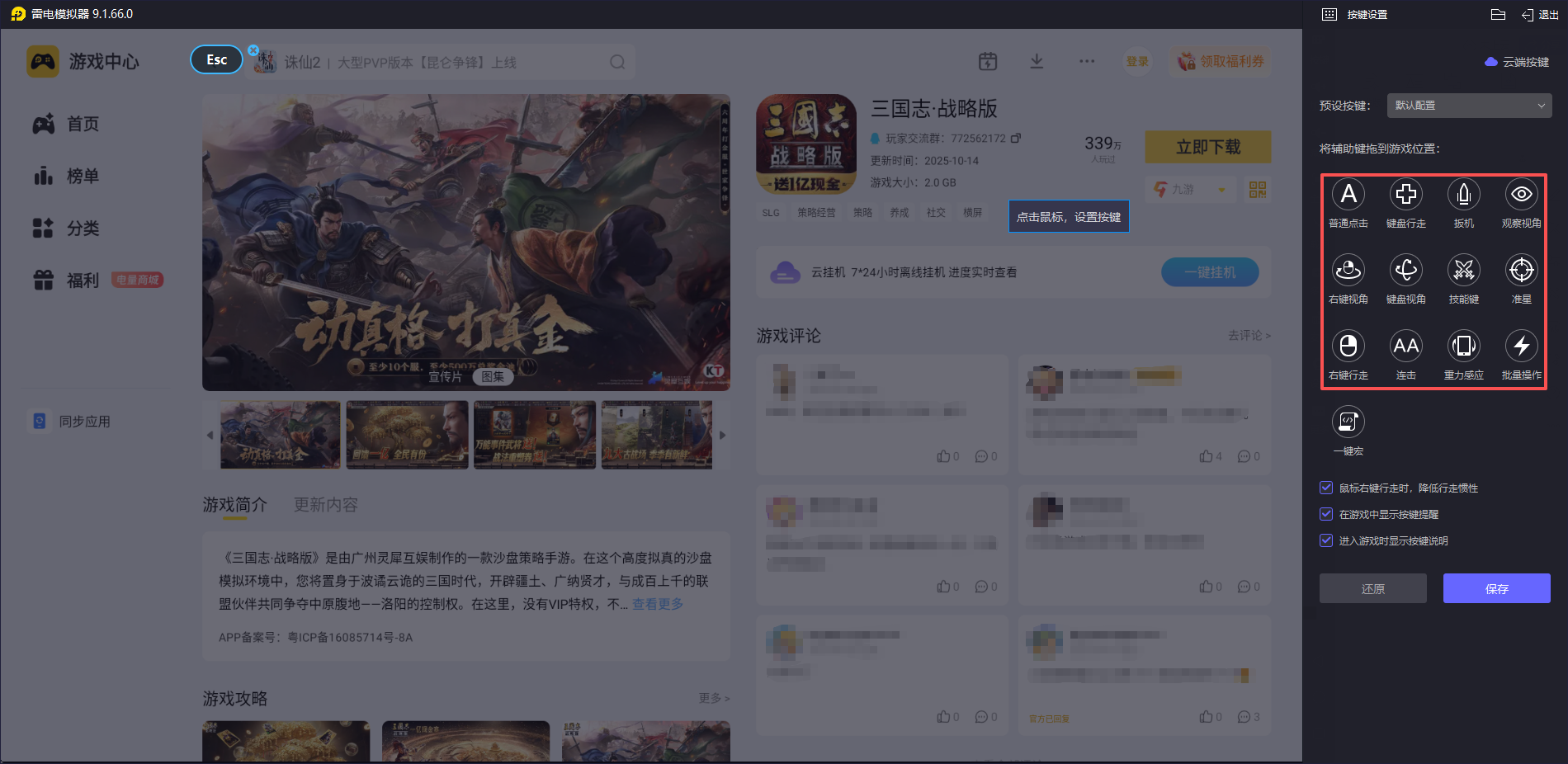The width and height of the screenshot is (1568, 764).
Task: Focus the 诛仙2 search box
Action: click(442, 62)
